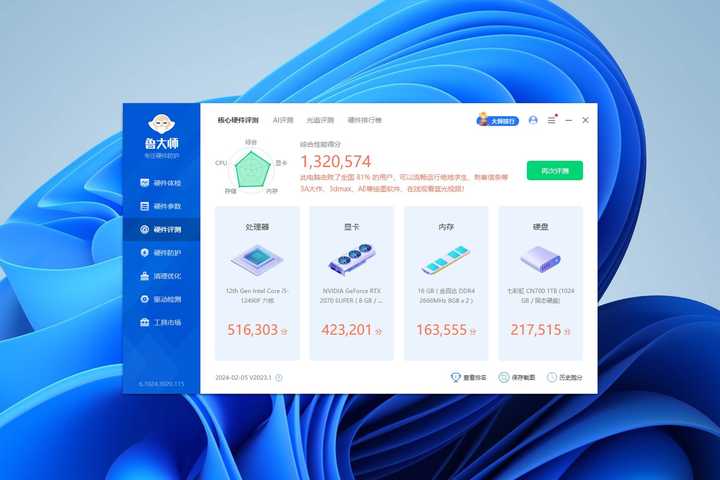The width and height of the screenshot is (720, 480).
Task: Click the help icon beside version date
Action: (279, 378)
